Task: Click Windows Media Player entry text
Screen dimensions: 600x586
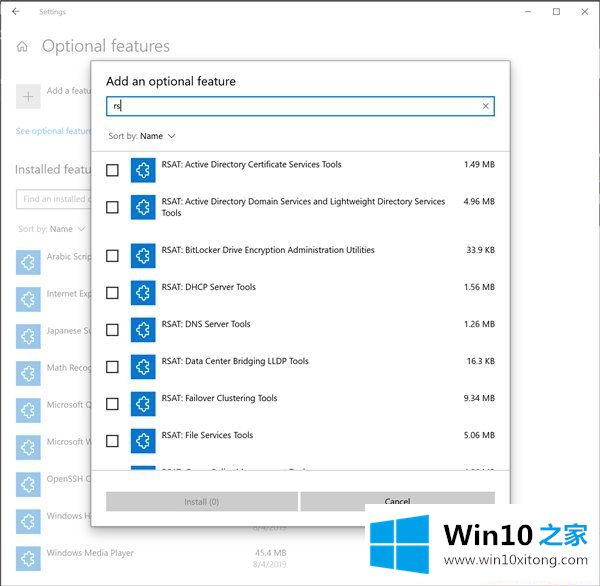Action: [90, 553]
